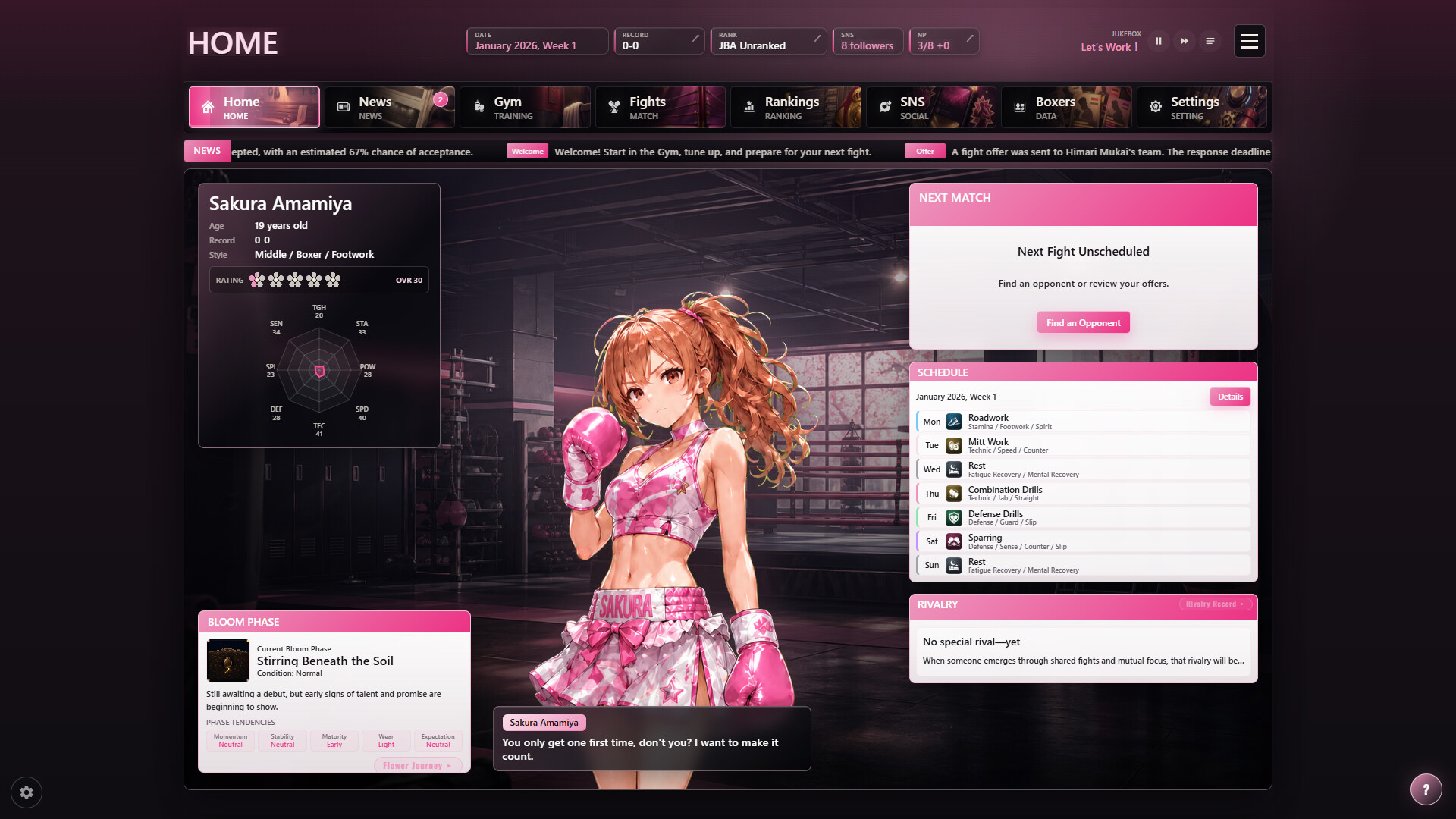The width and height of the screenshot is (1456, 819).
Task: Open the Rivalry Record link
Action: pyautogui.click(x=1215, y=604)
